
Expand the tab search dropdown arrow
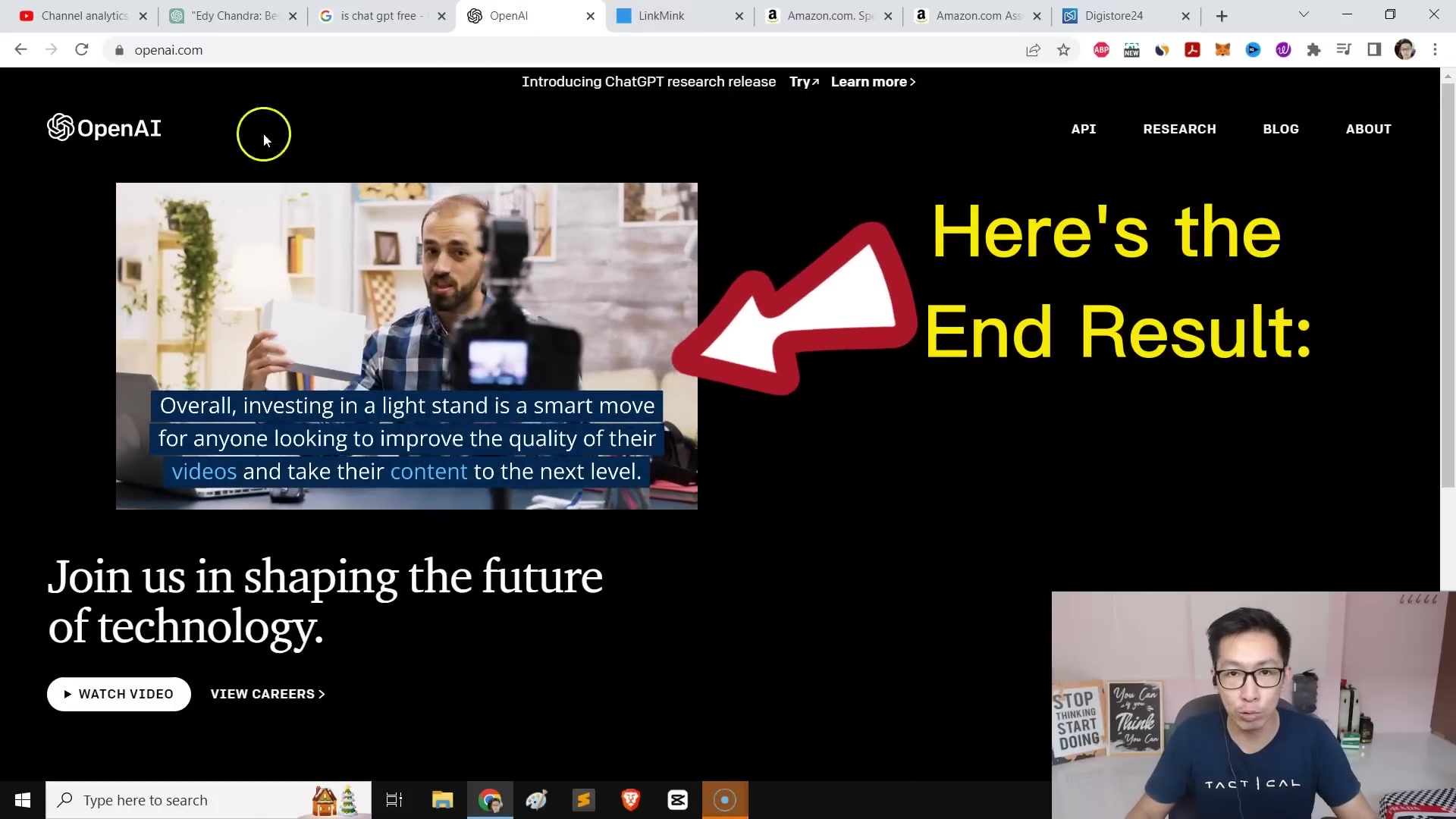point(1304,14)
